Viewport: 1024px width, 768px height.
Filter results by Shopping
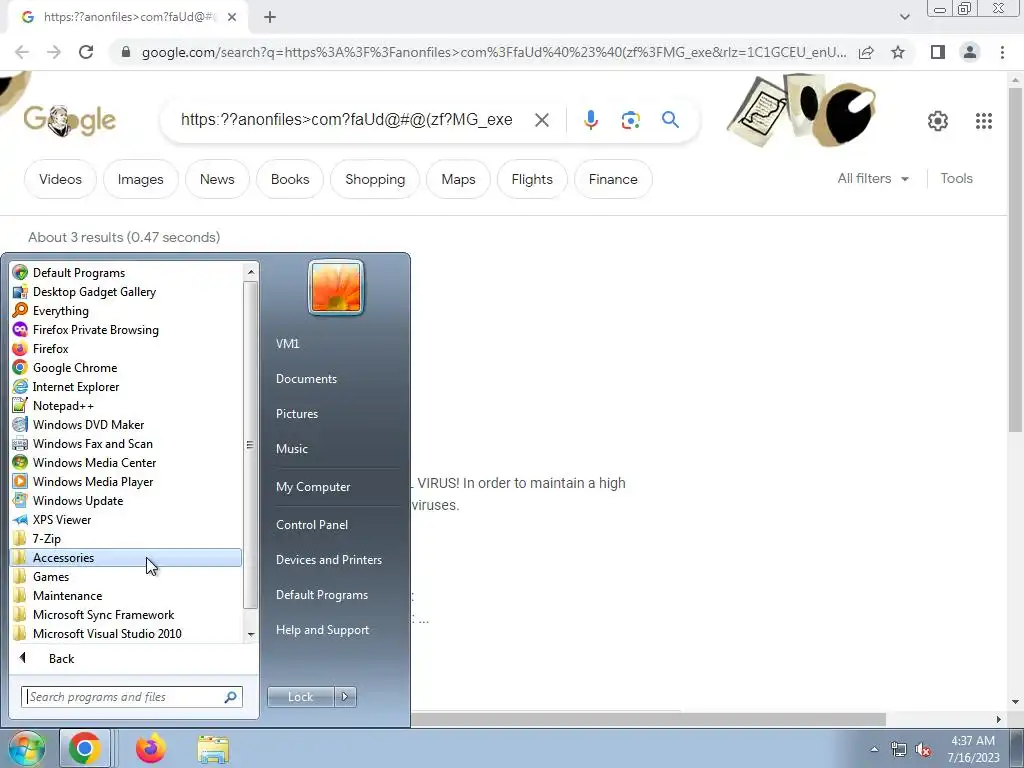[375, 179]
